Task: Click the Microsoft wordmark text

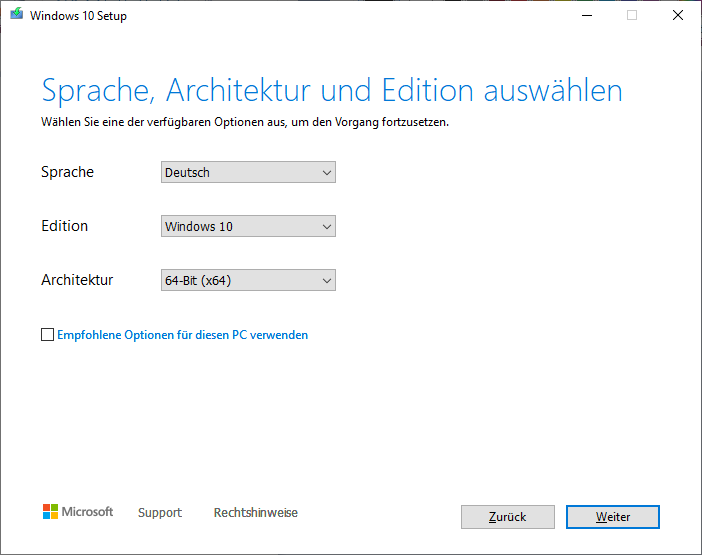Action: (x=88, y=512)
